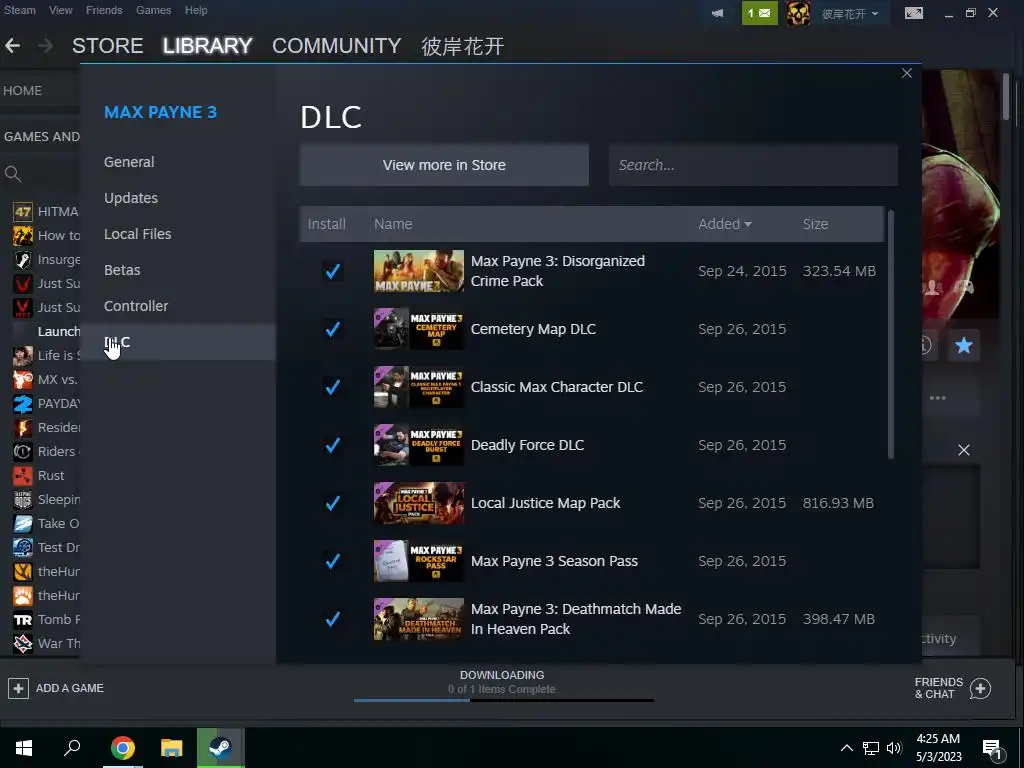Screen dimensions: 1024x768
Task: Click the taskbar clock and date
Action: click(x=938, y=748)
